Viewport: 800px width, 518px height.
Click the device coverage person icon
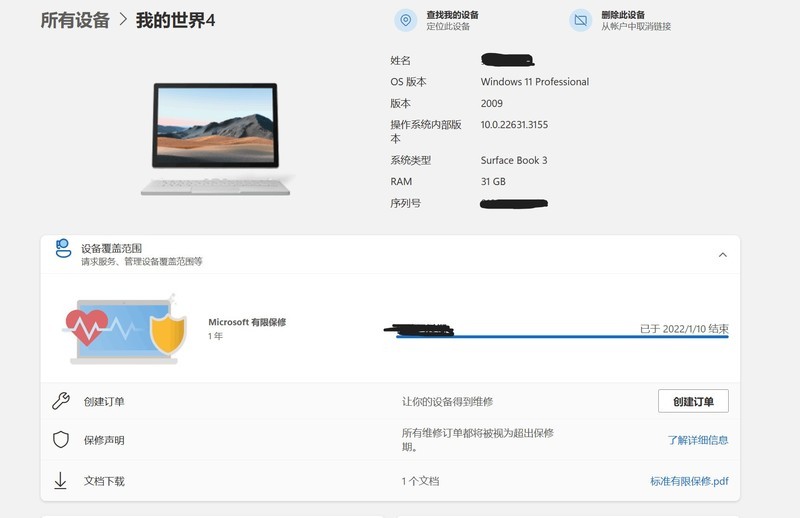click(63, 249)
